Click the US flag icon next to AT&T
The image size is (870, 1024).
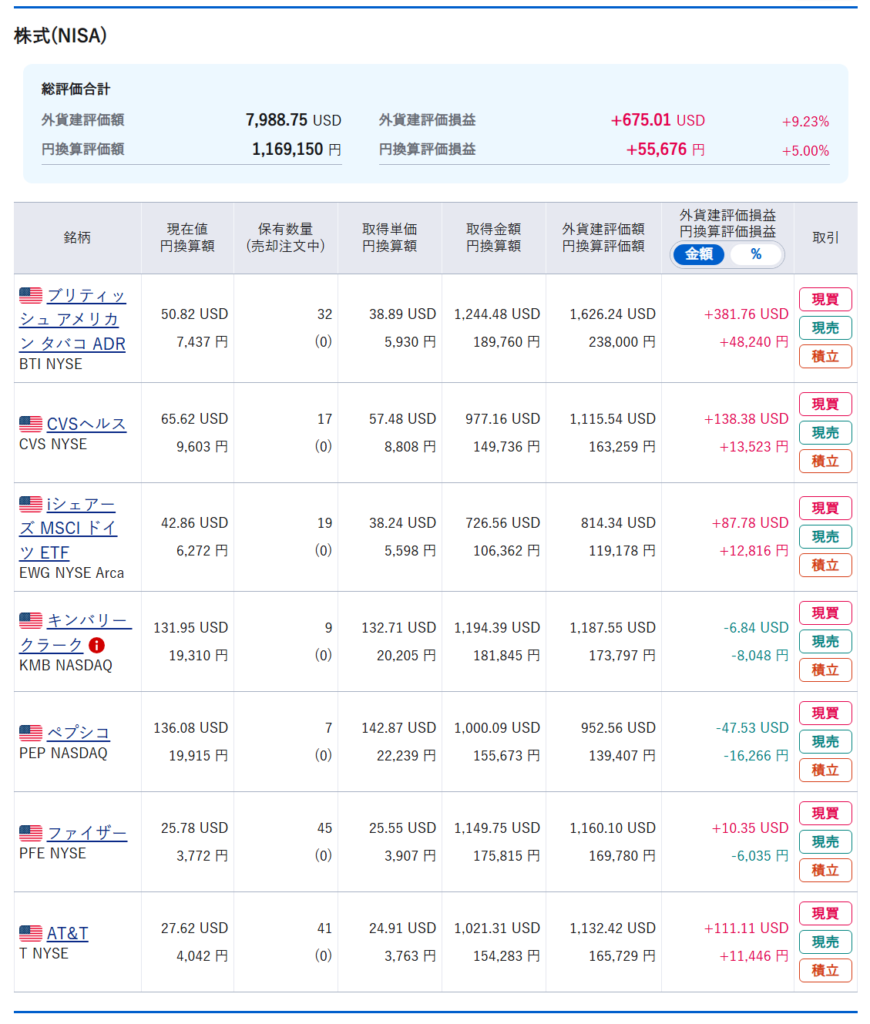pyautogui.click(x=31, y=933)
